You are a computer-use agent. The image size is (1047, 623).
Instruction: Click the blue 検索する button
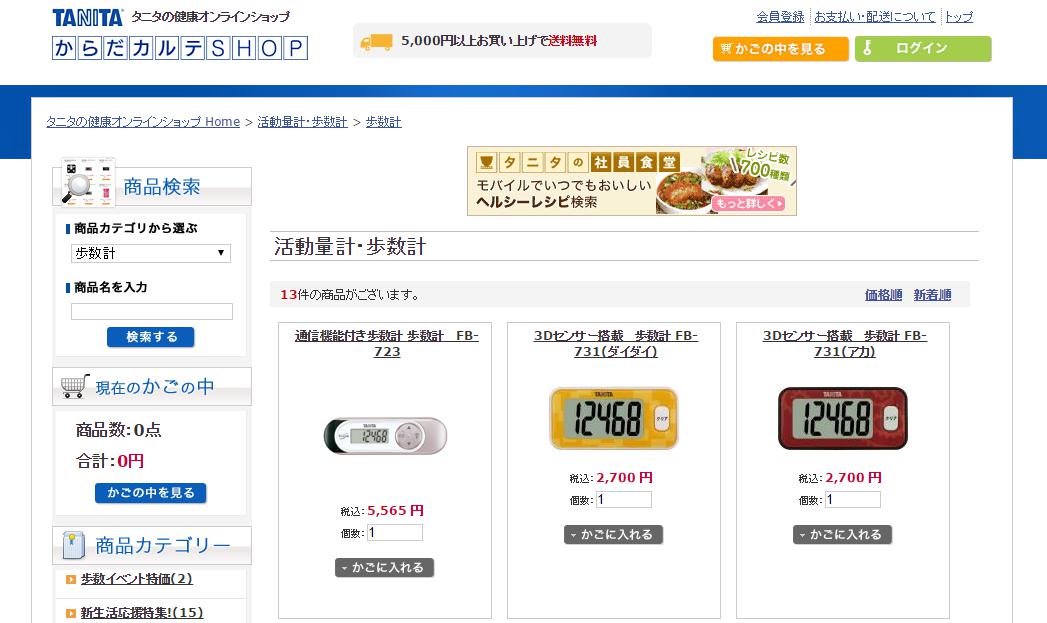click(151, 337)
